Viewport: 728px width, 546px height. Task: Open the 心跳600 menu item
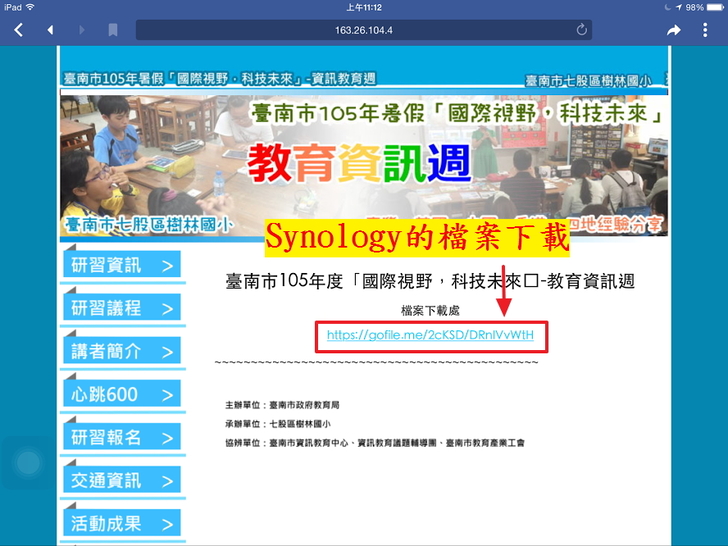pos(122,394)
